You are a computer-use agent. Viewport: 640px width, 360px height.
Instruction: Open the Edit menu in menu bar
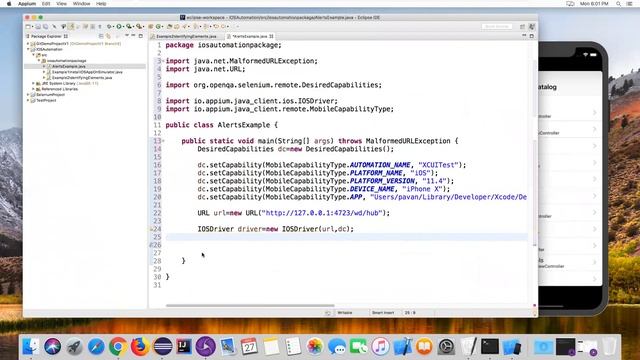[x=46, y=4]
